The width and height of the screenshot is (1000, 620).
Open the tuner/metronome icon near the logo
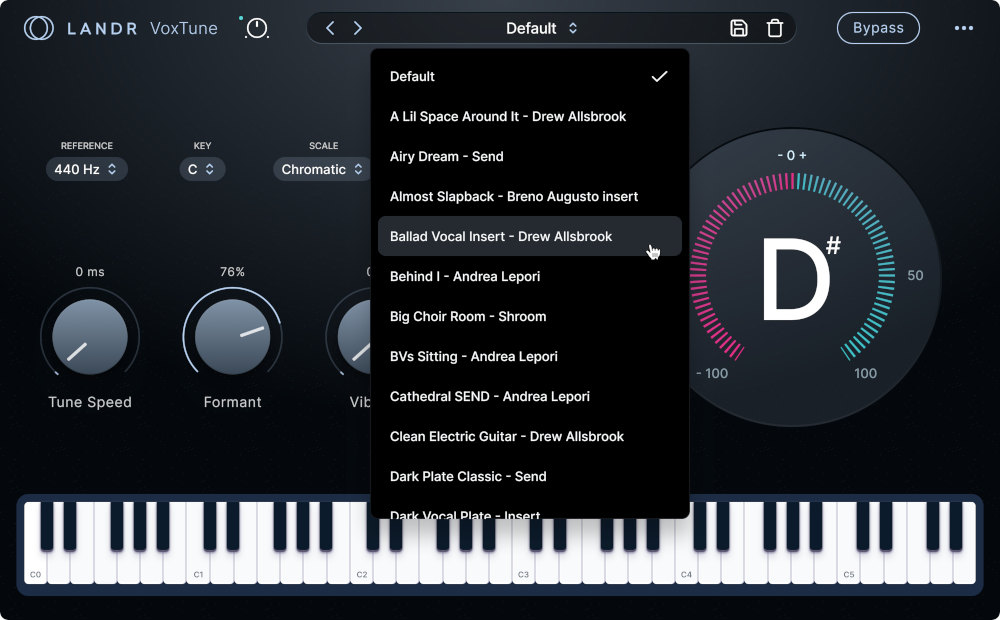pyautogui.click(x=256, y=28)
